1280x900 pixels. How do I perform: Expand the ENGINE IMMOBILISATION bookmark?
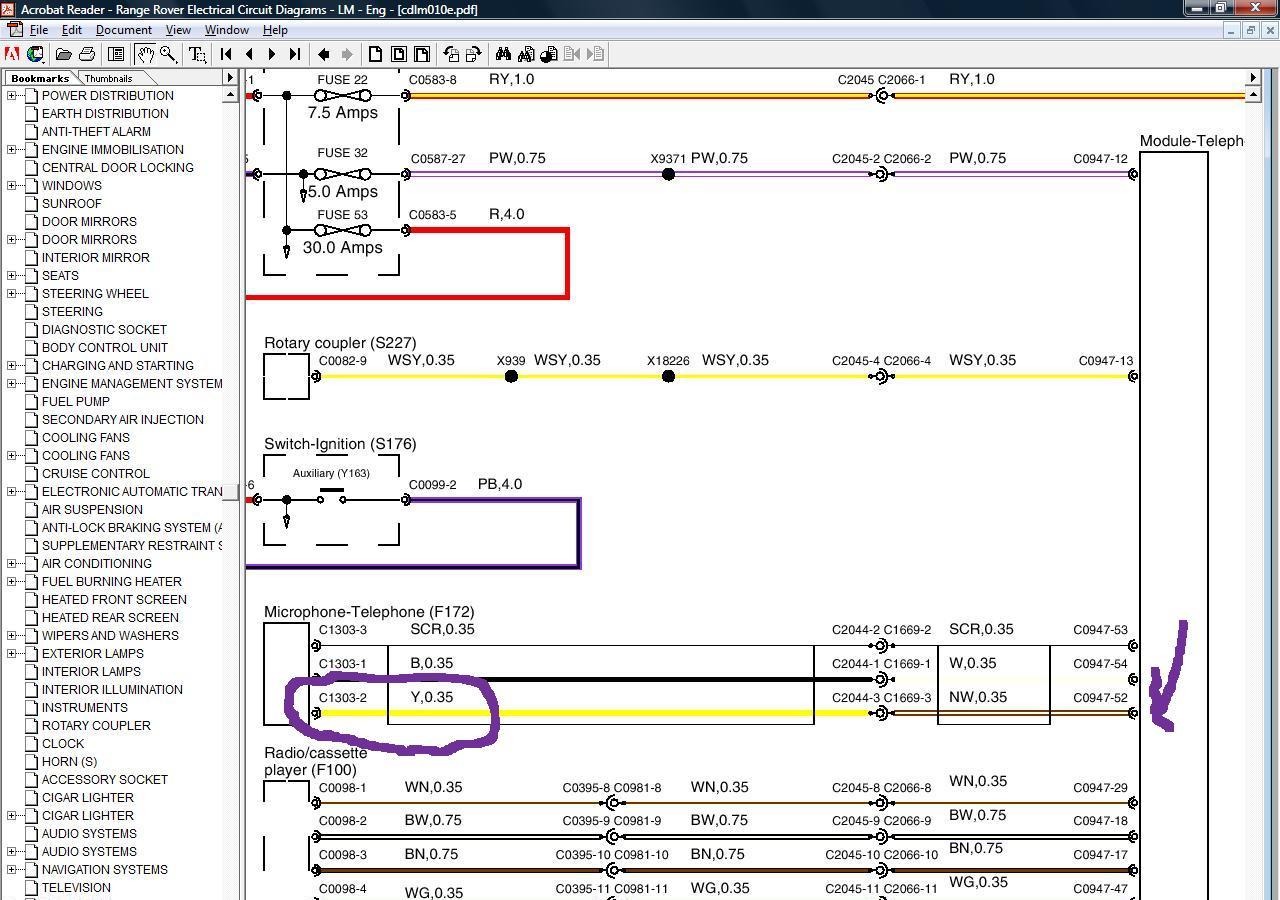coord(12,150)
